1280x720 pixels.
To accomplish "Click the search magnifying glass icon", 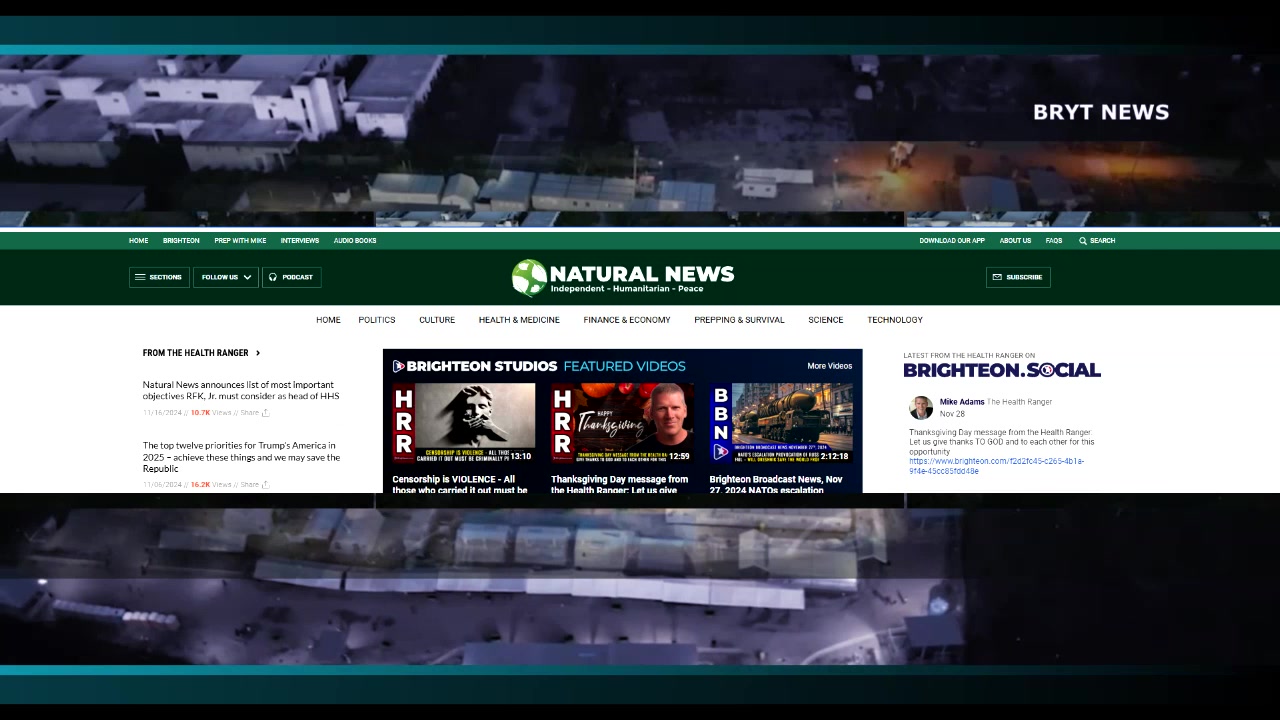I will 1083,241.
